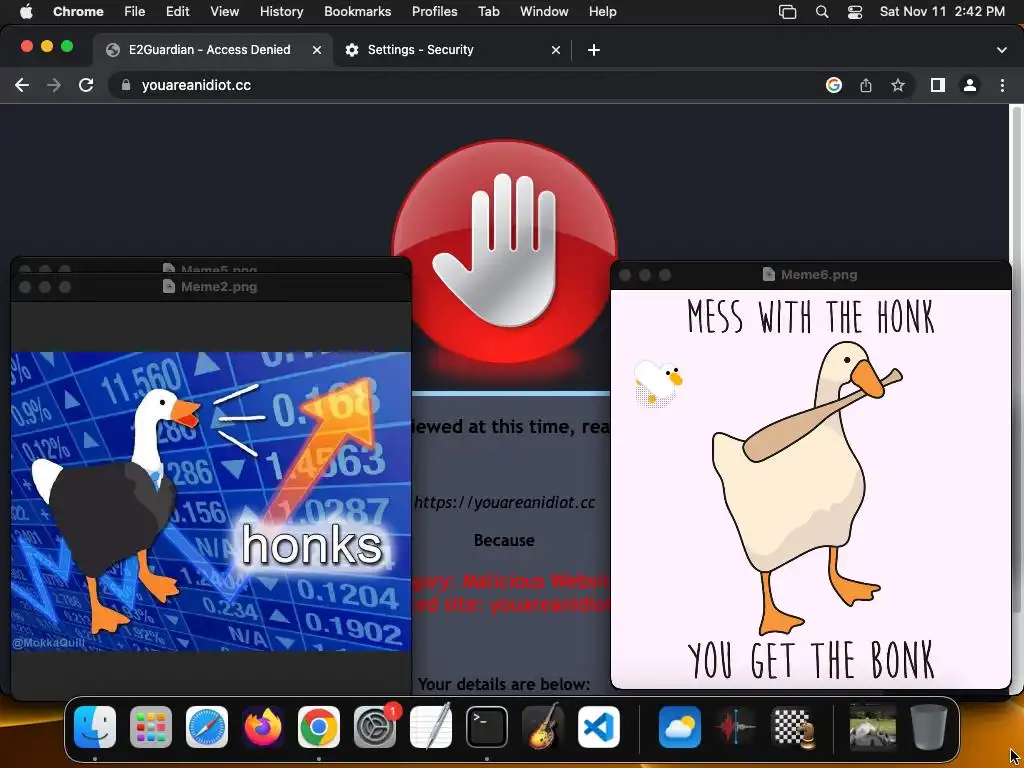
Task: Open the Window menu
Action: coord(544,11)
